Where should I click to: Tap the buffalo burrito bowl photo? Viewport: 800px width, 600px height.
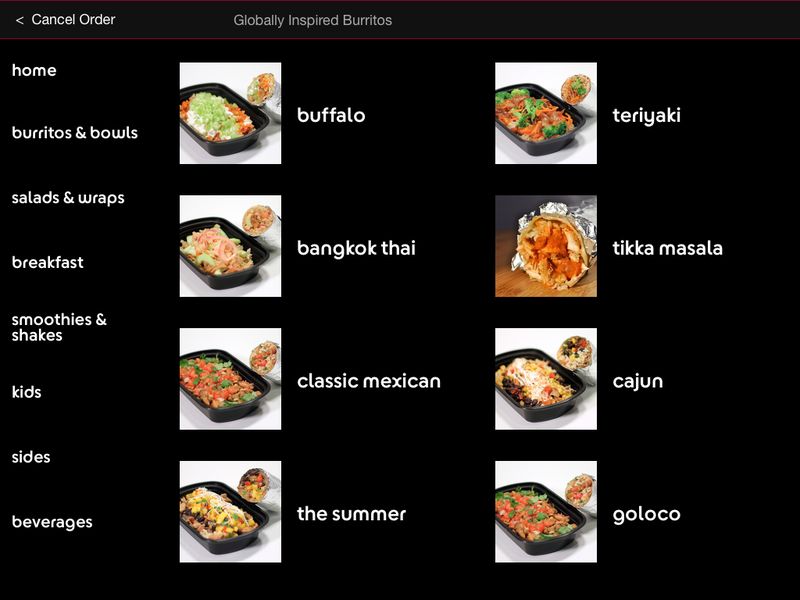tap(230, 113)
